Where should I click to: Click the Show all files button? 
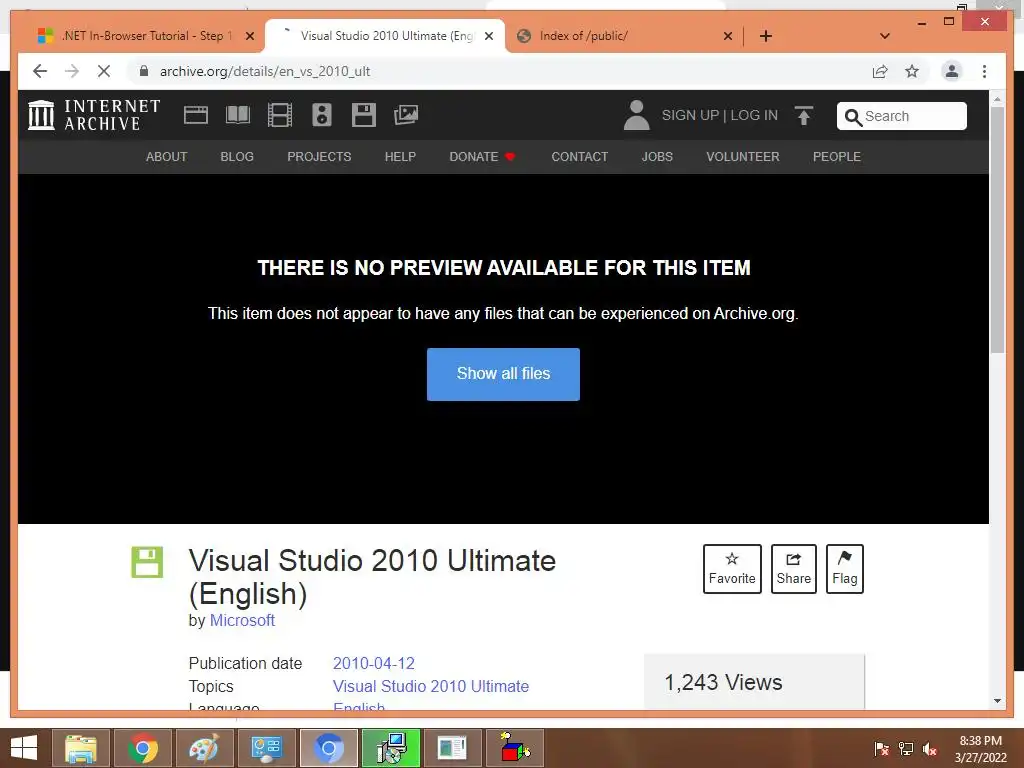(x=504, y=374)
